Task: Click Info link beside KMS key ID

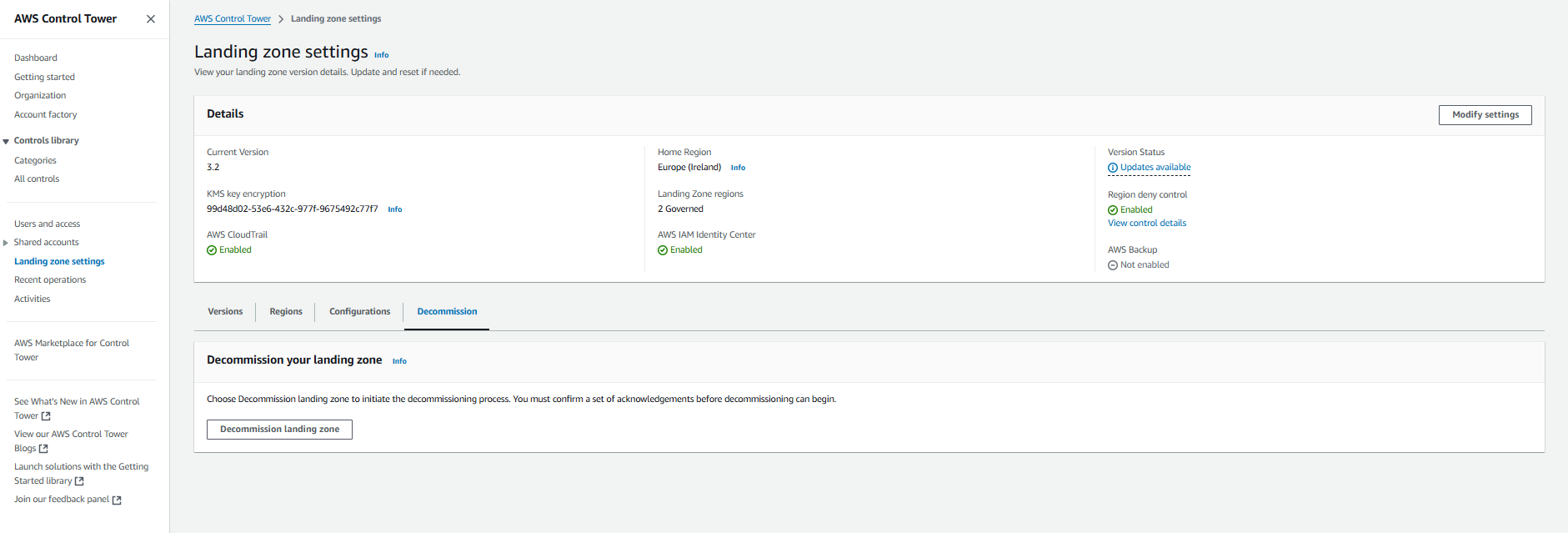Action: coord(395,209)
